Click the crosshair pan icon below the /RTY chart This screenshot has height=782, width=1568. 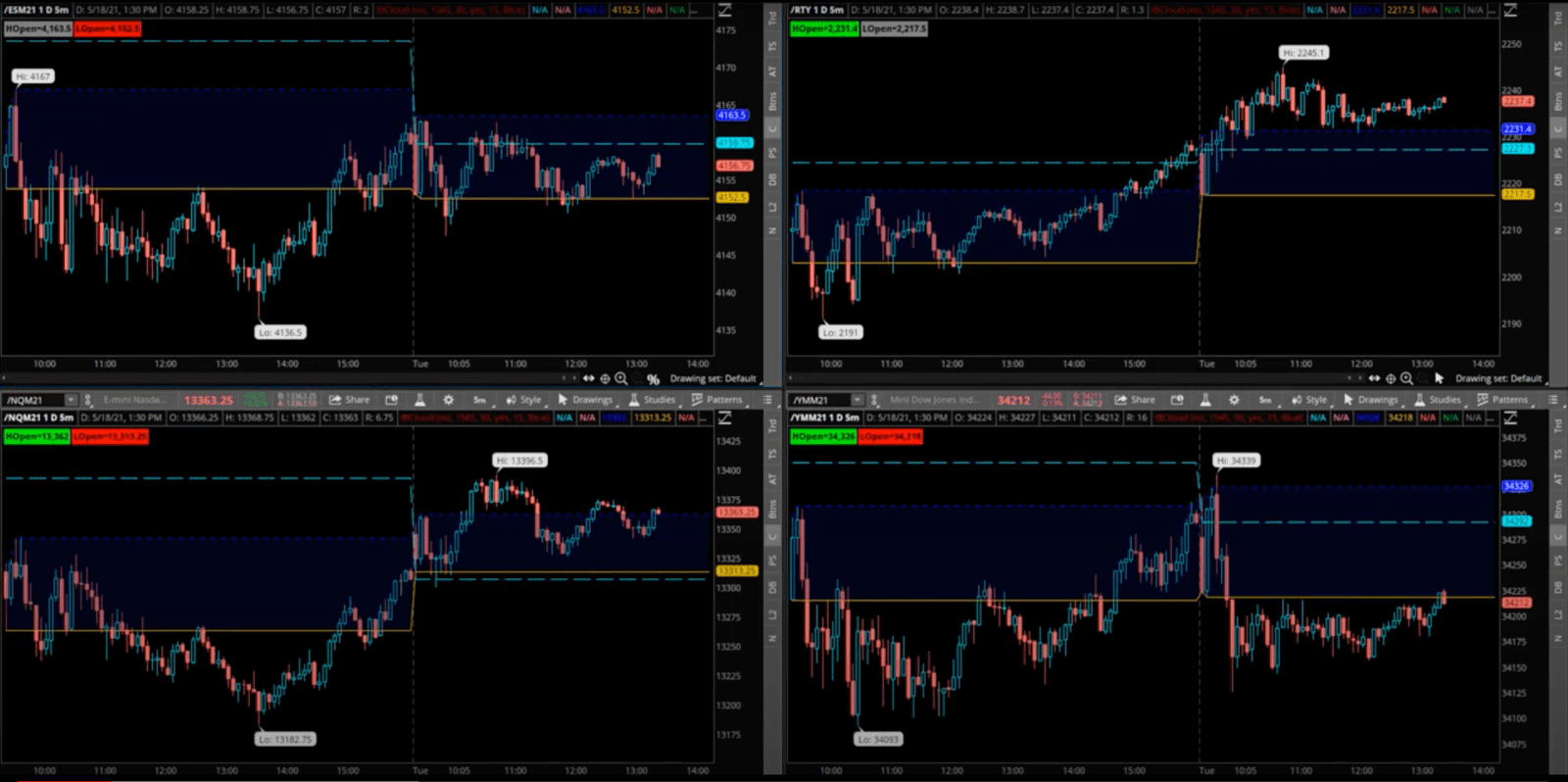[1390, 378]
